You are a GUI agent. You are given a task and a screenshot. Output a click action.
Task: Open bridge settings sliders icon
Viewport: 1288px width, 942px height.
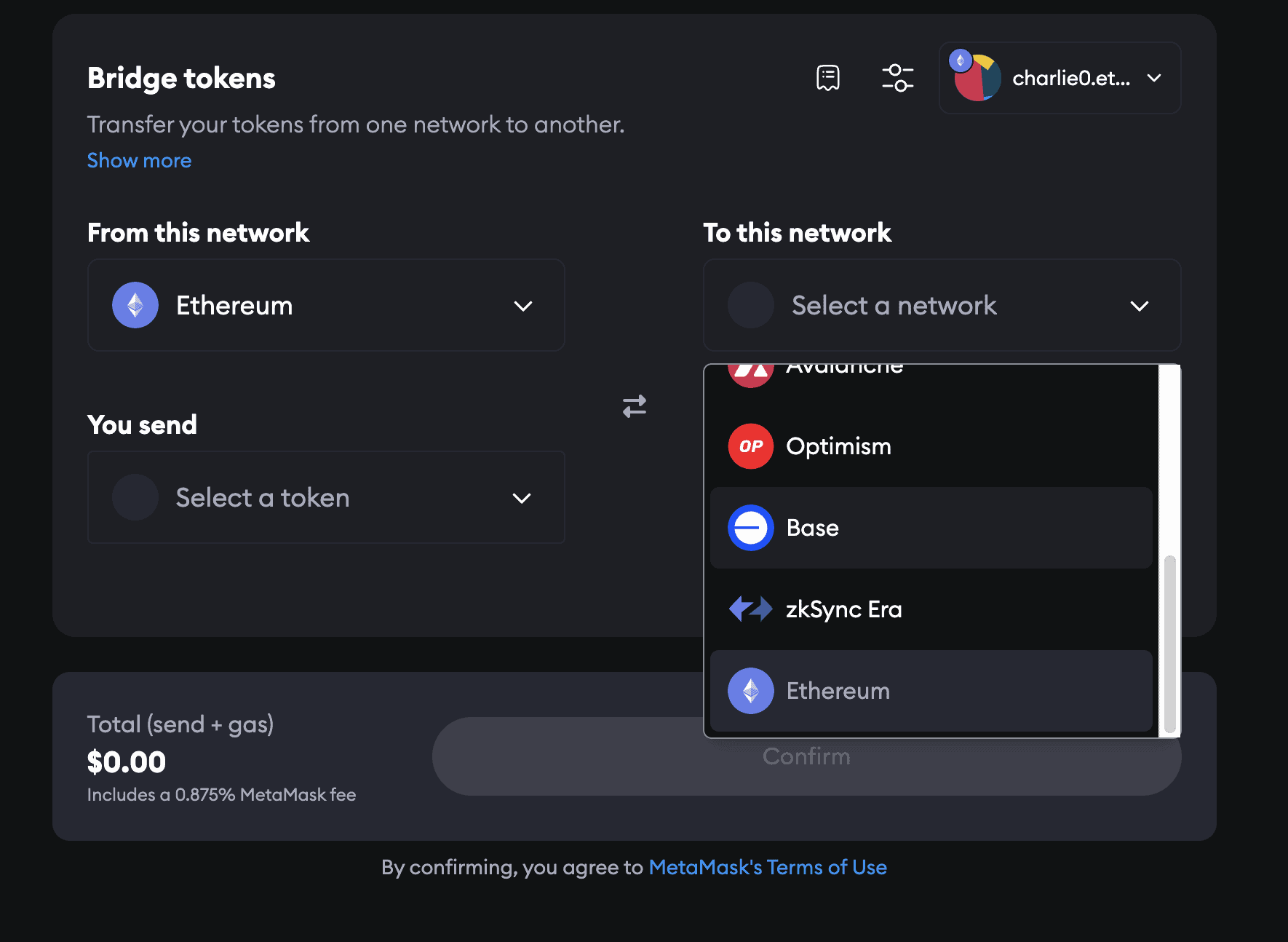897,78
